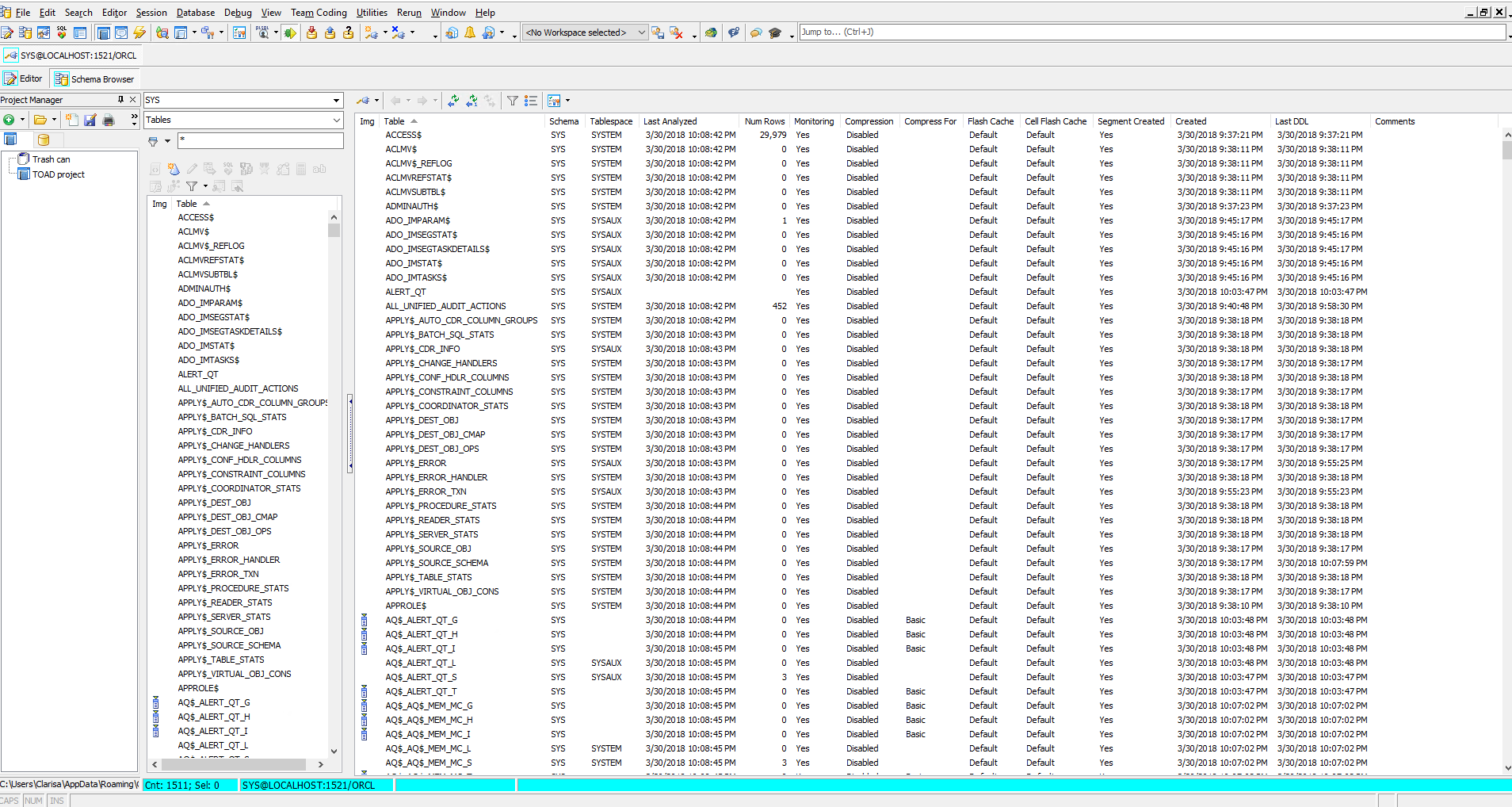Click the Save Workspace icon
The image size is (1512, 807).
658,33
